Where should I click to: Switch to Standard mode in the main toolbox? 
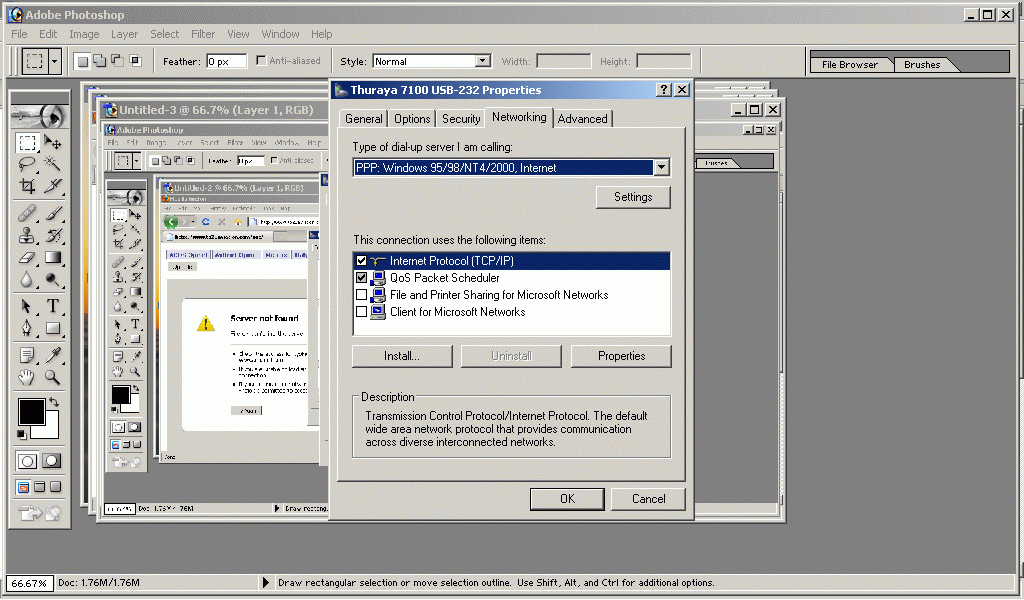[27, 461]
